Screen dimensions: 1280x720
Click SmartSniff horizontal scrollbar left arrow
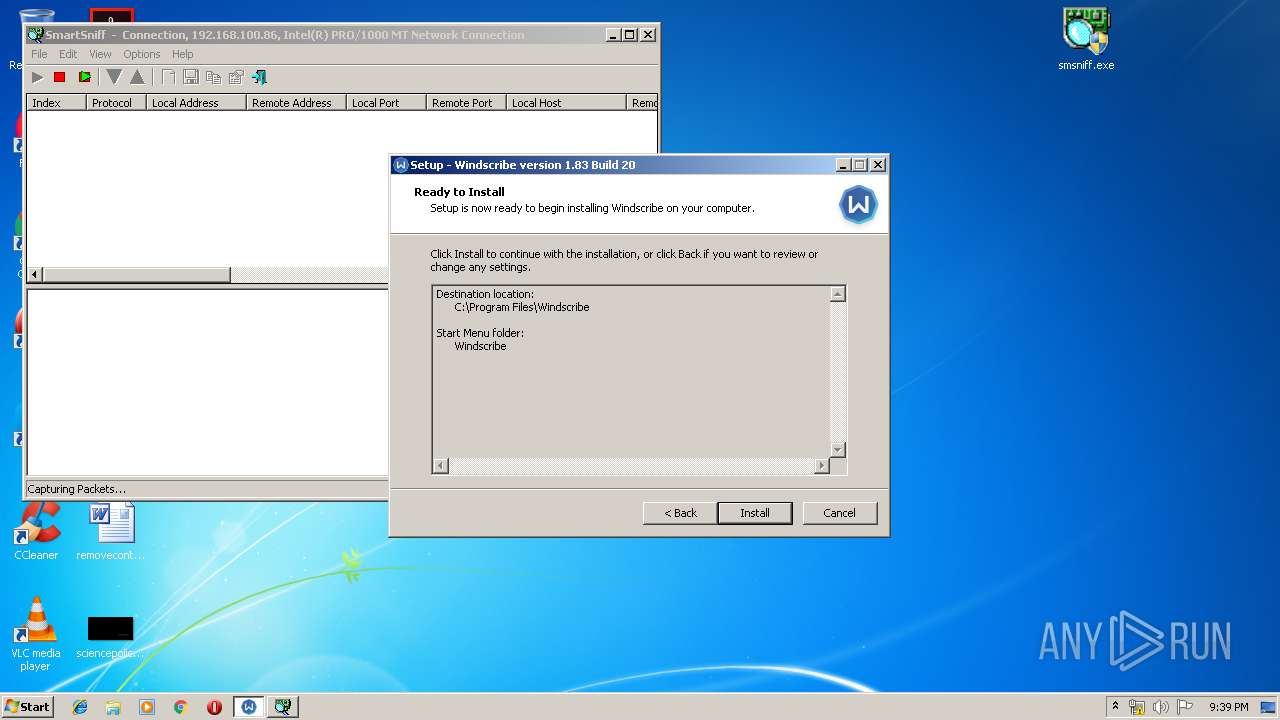[35, 274]
